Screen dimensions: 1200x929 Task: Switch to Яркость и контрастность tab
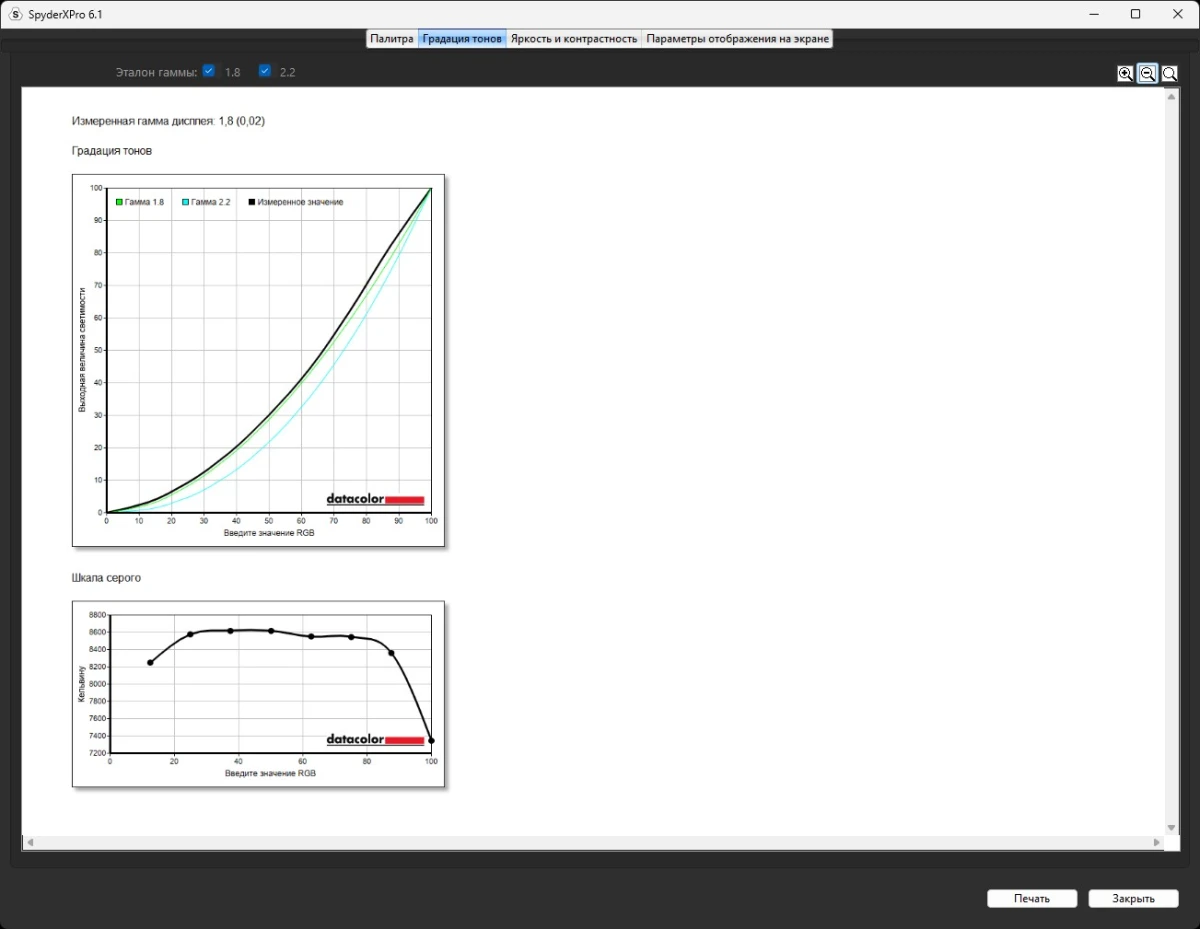click(x=573, y=39)
